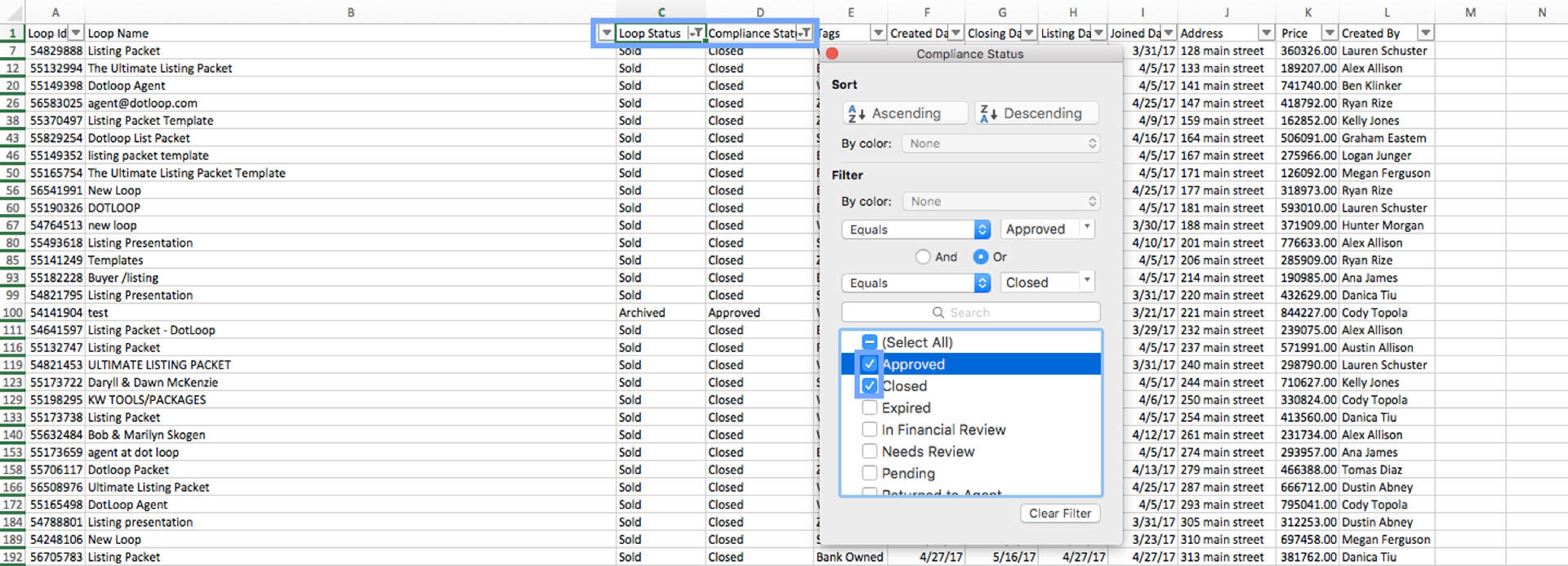Uncheck the Closed filter checkbox
The width and height of the screenshot is (1568, 566).
pyautogui.click(x=870, y=386)
